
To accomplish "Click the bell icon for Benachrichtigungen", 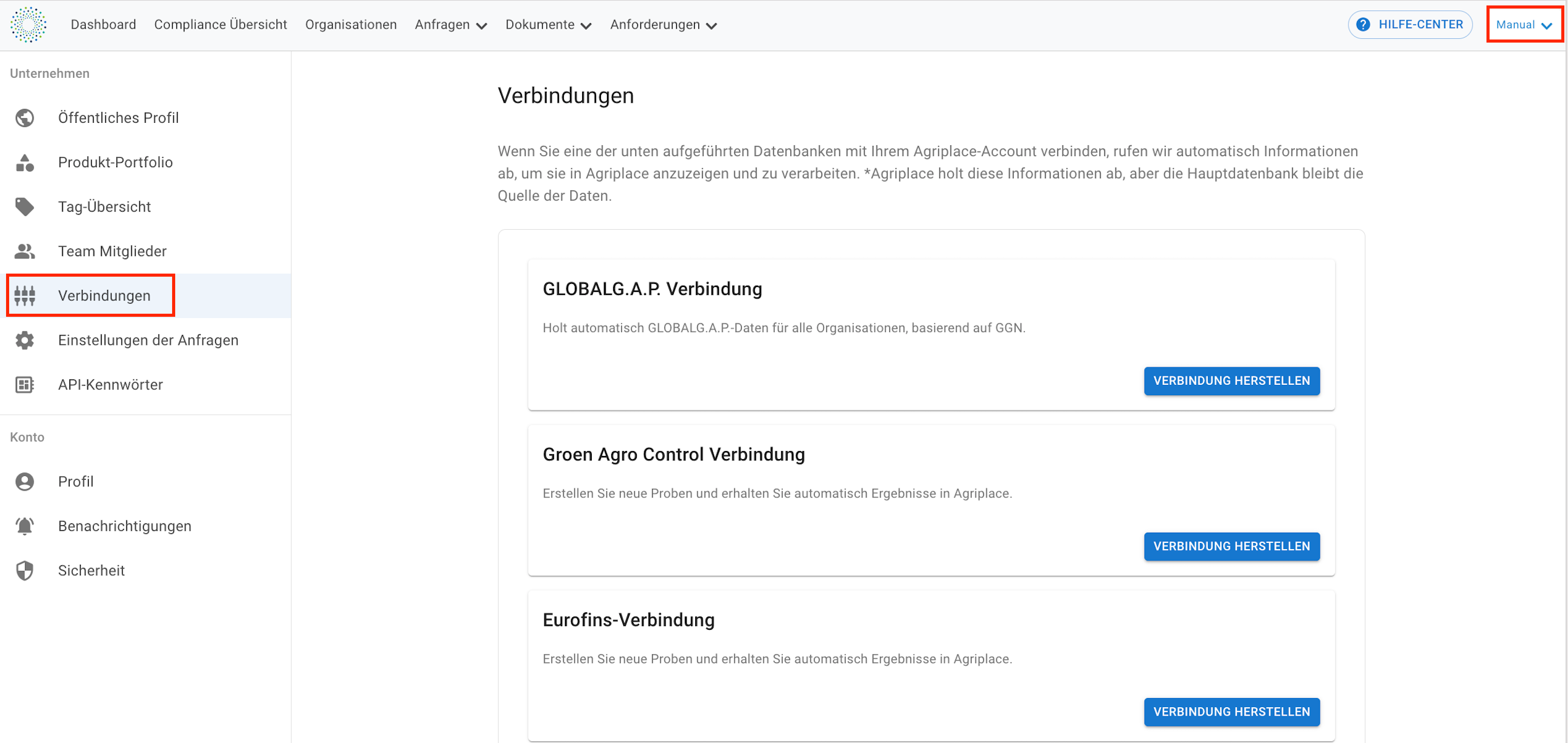I will [25, 527].
